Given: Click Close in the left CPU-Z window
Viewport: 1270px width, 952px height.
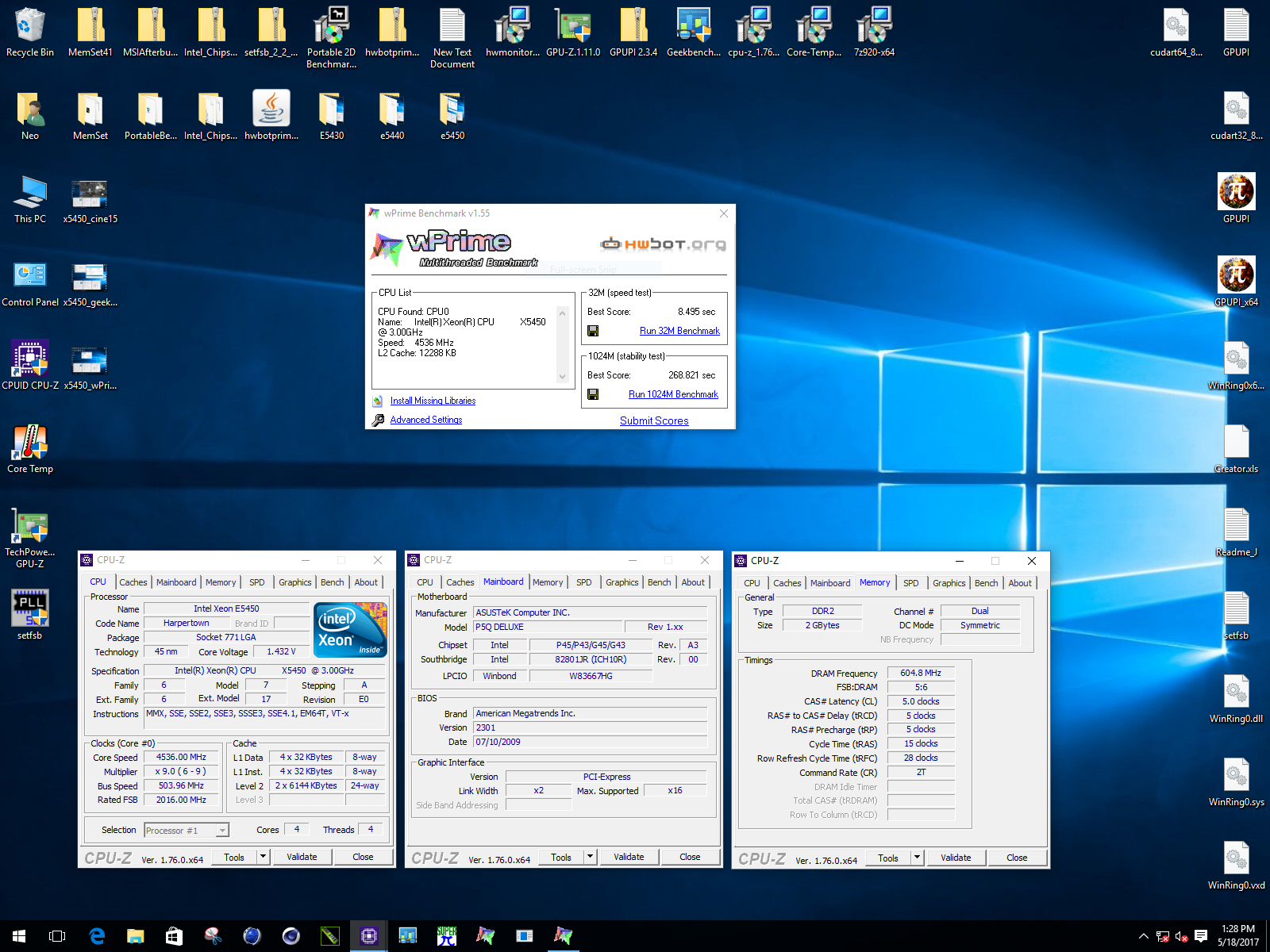Looking at the screenshot, I should pyautogui.click(x=363, y=857).
